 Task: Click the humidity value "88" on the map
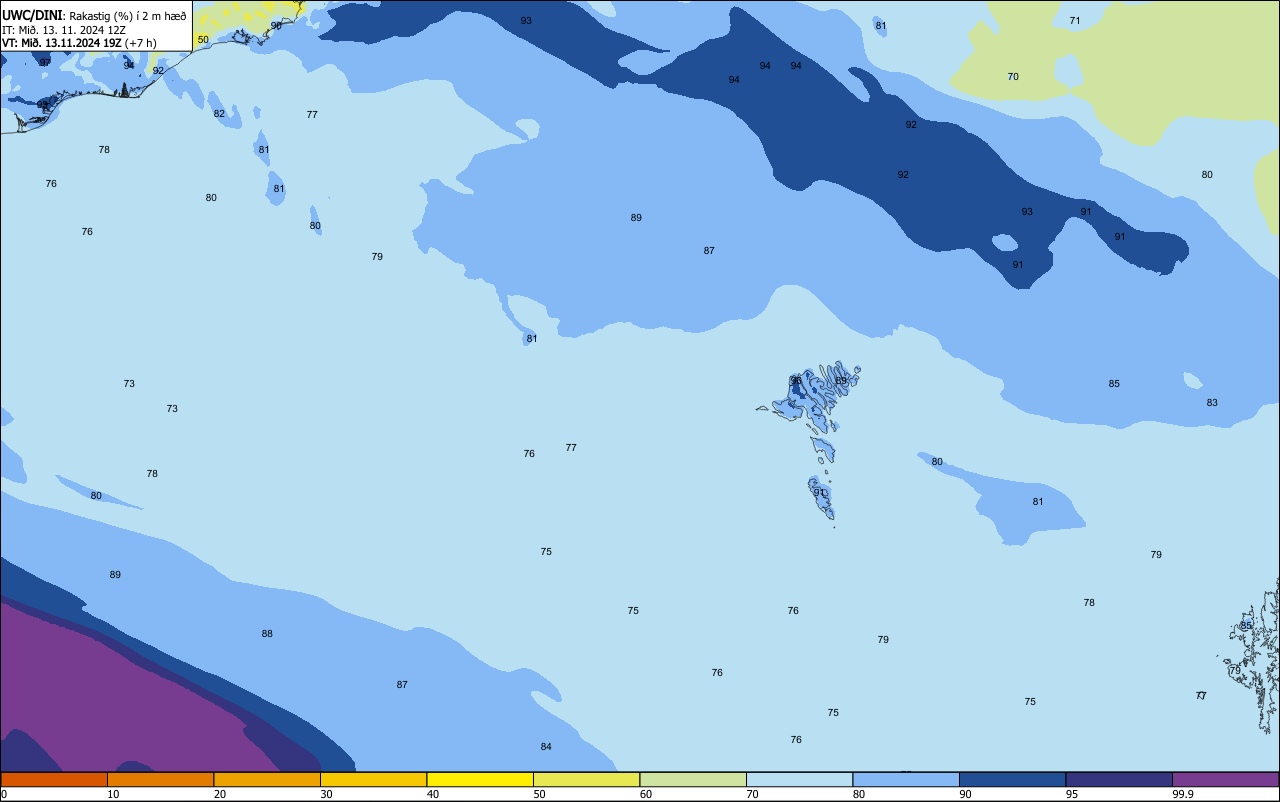click(267, 634)
